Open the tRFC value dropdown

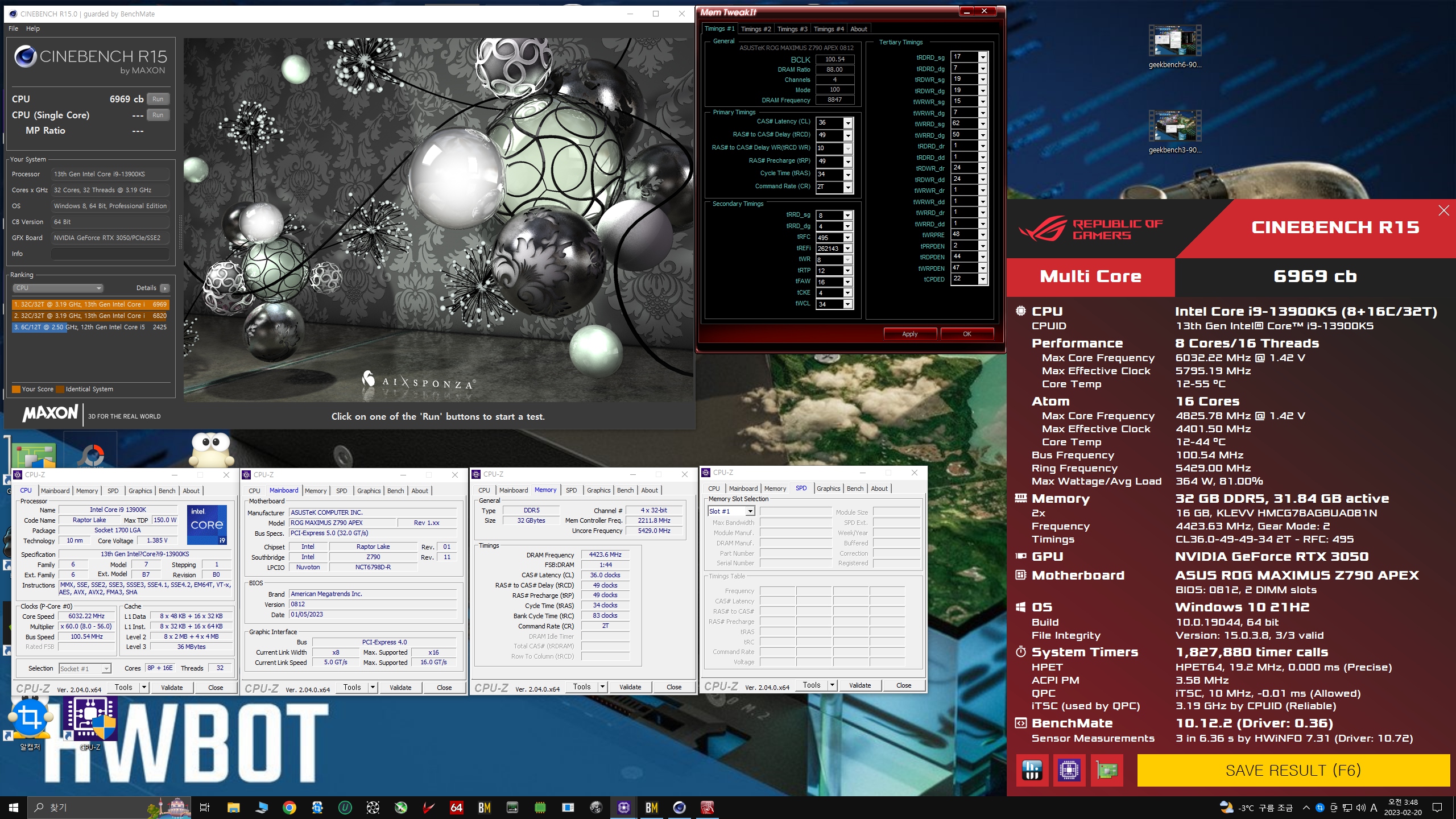(847, 238)
